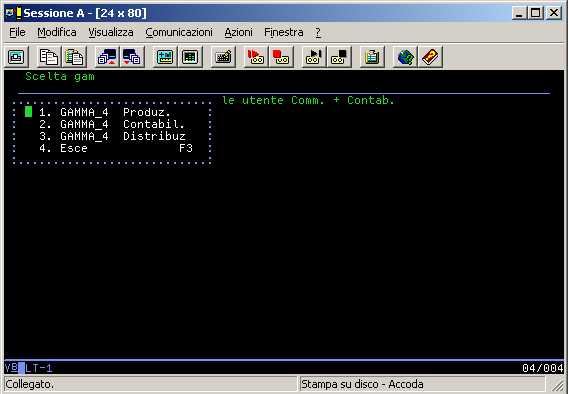Screen dimensions: 568x394
Task: Stop macro recording with the red square cassette icon
Action: [x=281, y=57]
